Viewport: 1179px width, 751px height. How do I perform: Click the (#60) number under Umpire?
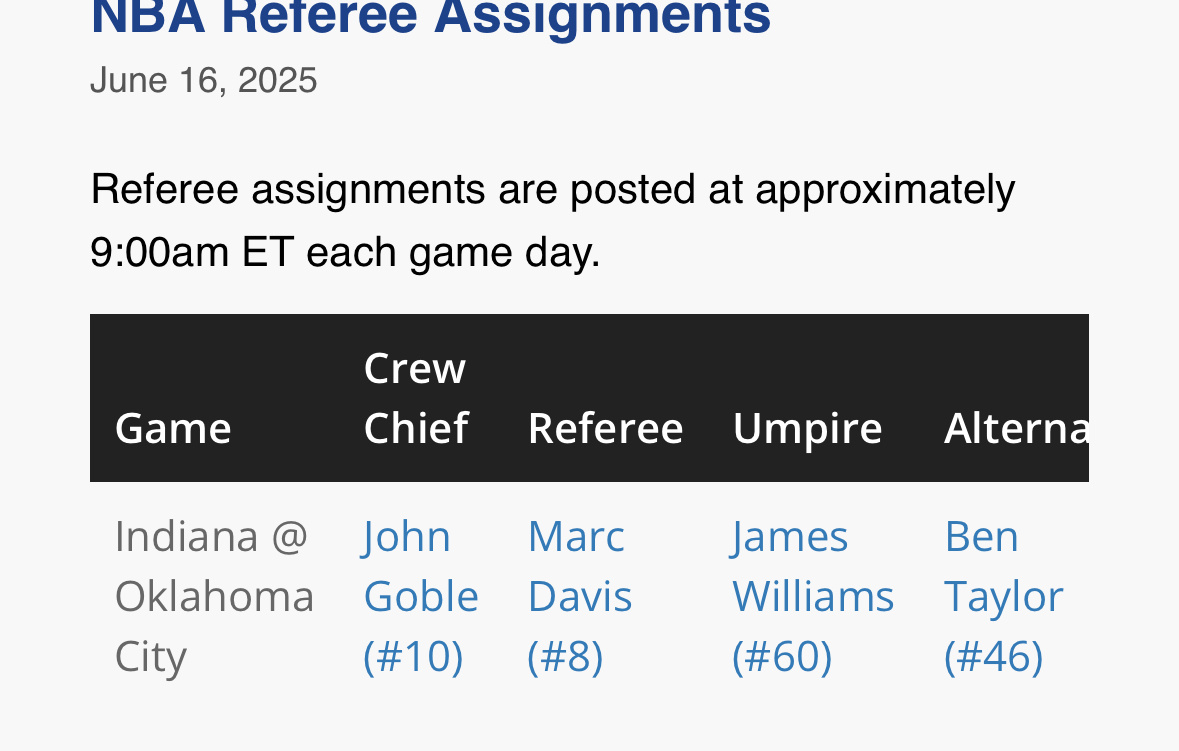(782, 656)
